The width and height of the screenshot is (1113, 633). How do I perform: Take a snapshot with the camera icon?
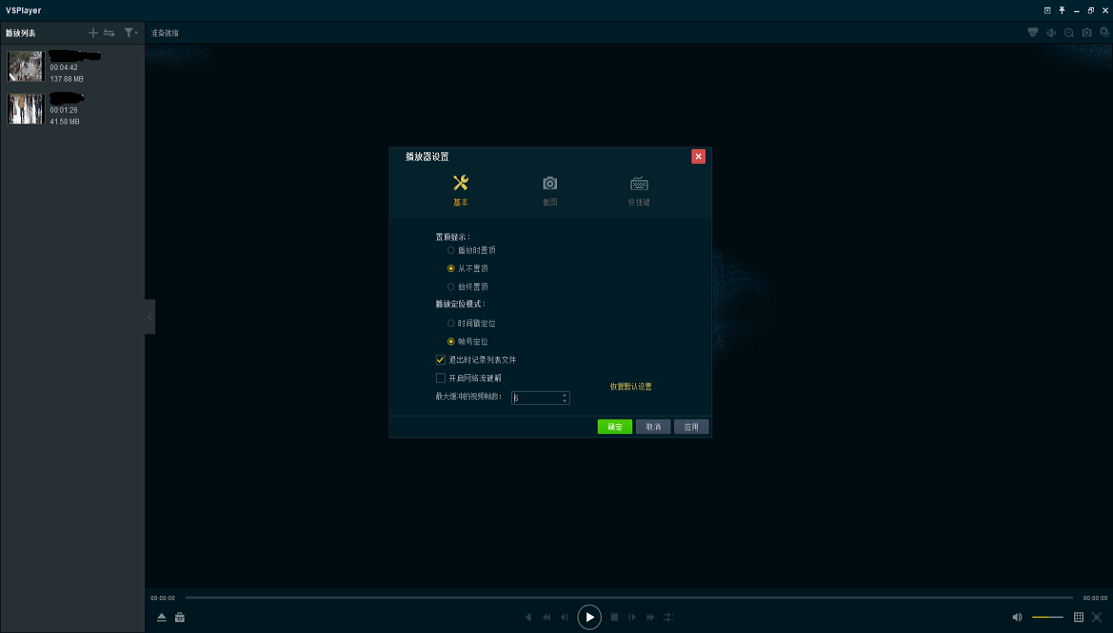tap(1087, 32)
